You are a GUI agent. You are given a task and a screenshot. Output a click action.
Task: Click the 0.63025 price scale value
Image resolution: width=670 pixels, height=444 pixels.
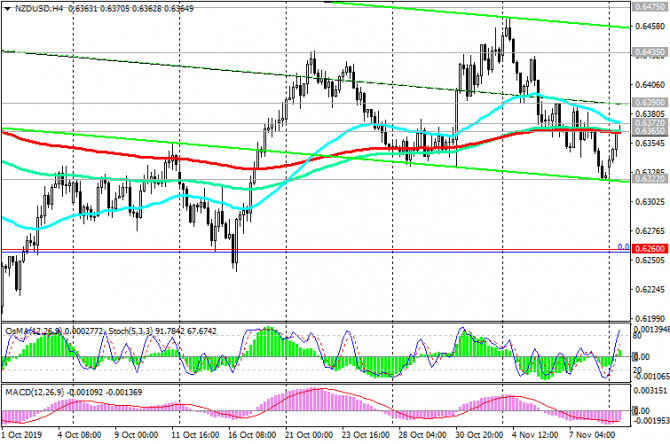(x=650, y=202)
